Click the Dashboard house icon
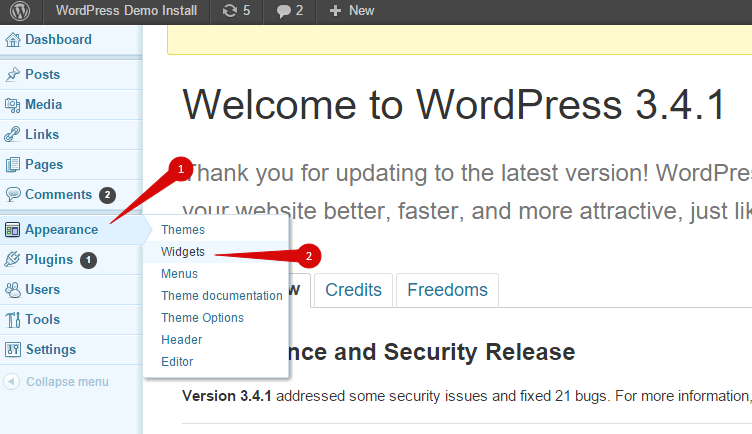The width and height of the screenshot is (752, 434). 13,40
